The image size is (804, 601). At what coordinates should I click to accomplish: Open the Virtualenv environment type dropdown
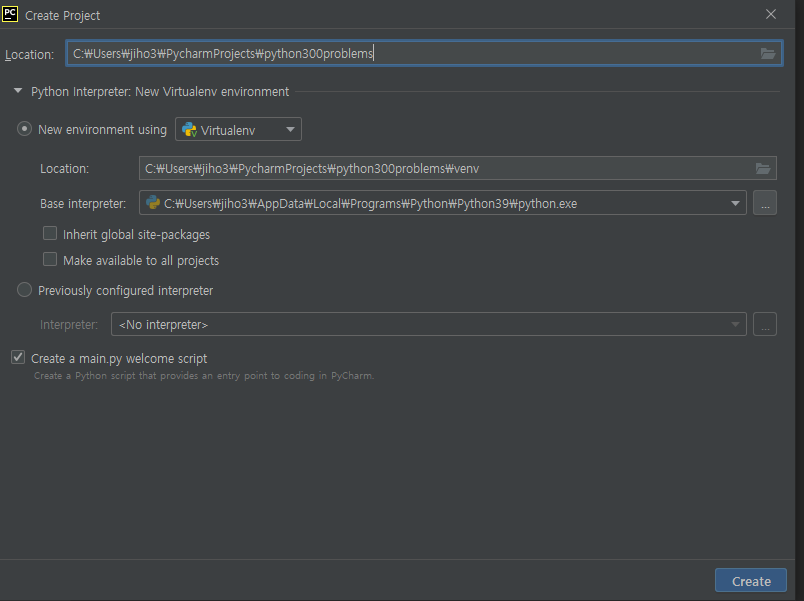(238, 129)
